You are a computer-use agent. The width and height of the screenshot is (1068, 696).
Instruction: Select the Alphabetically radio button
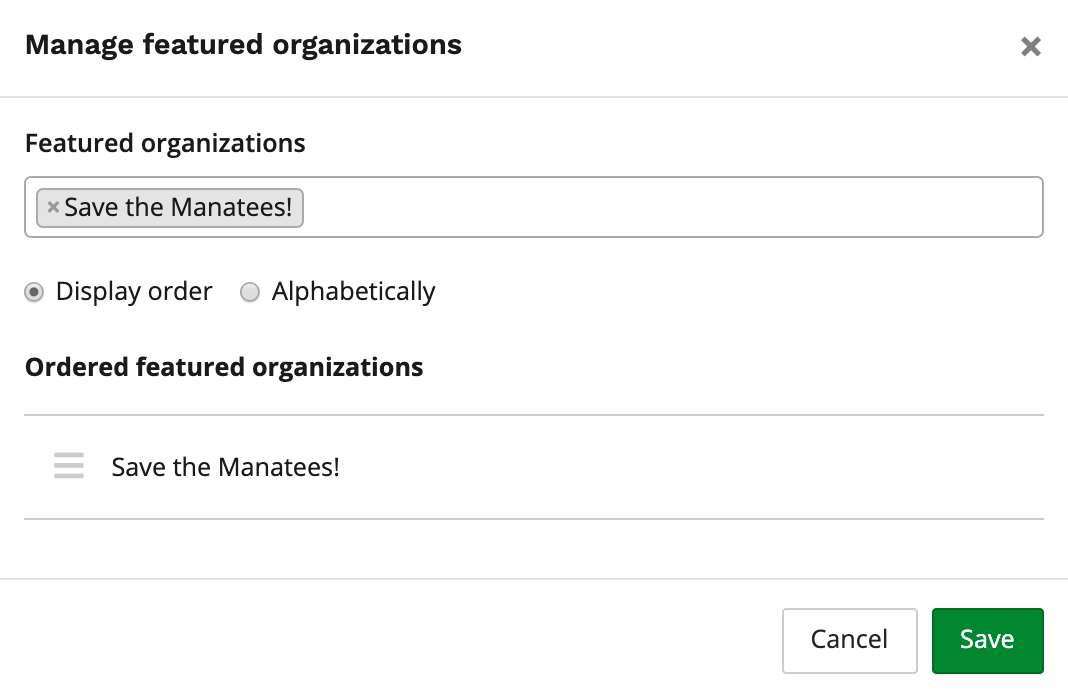pyautogui.click(x=250, y=292)
